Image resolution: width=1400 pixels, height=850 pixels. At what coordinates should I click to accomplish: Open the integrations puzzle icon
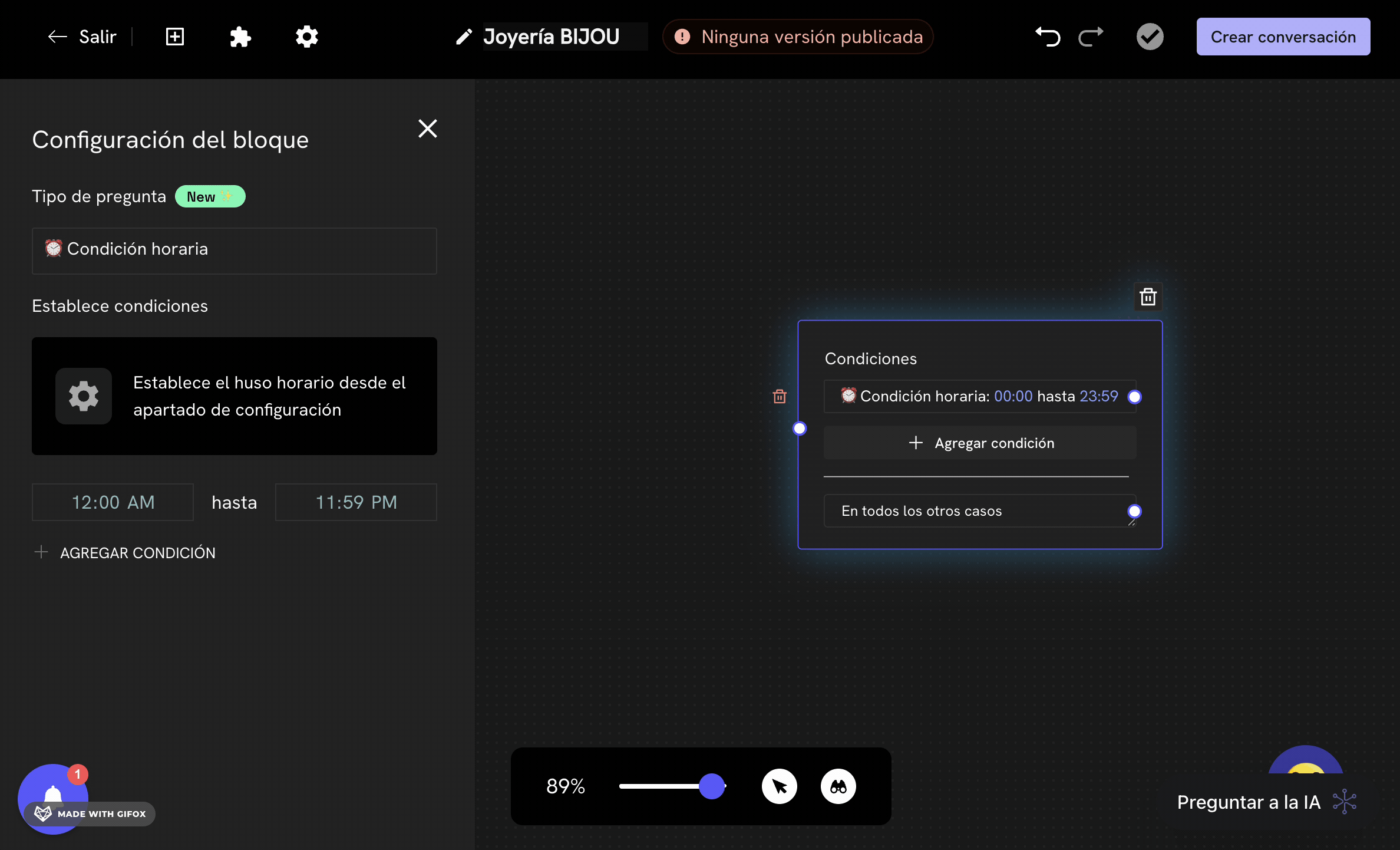pyautogui.click(x=240, y=37)
